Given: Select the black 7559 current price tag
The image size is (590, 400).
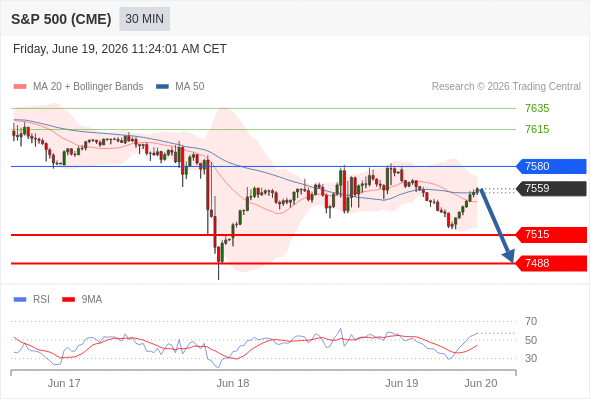Looking at the screenshot, I should point(551,189).
